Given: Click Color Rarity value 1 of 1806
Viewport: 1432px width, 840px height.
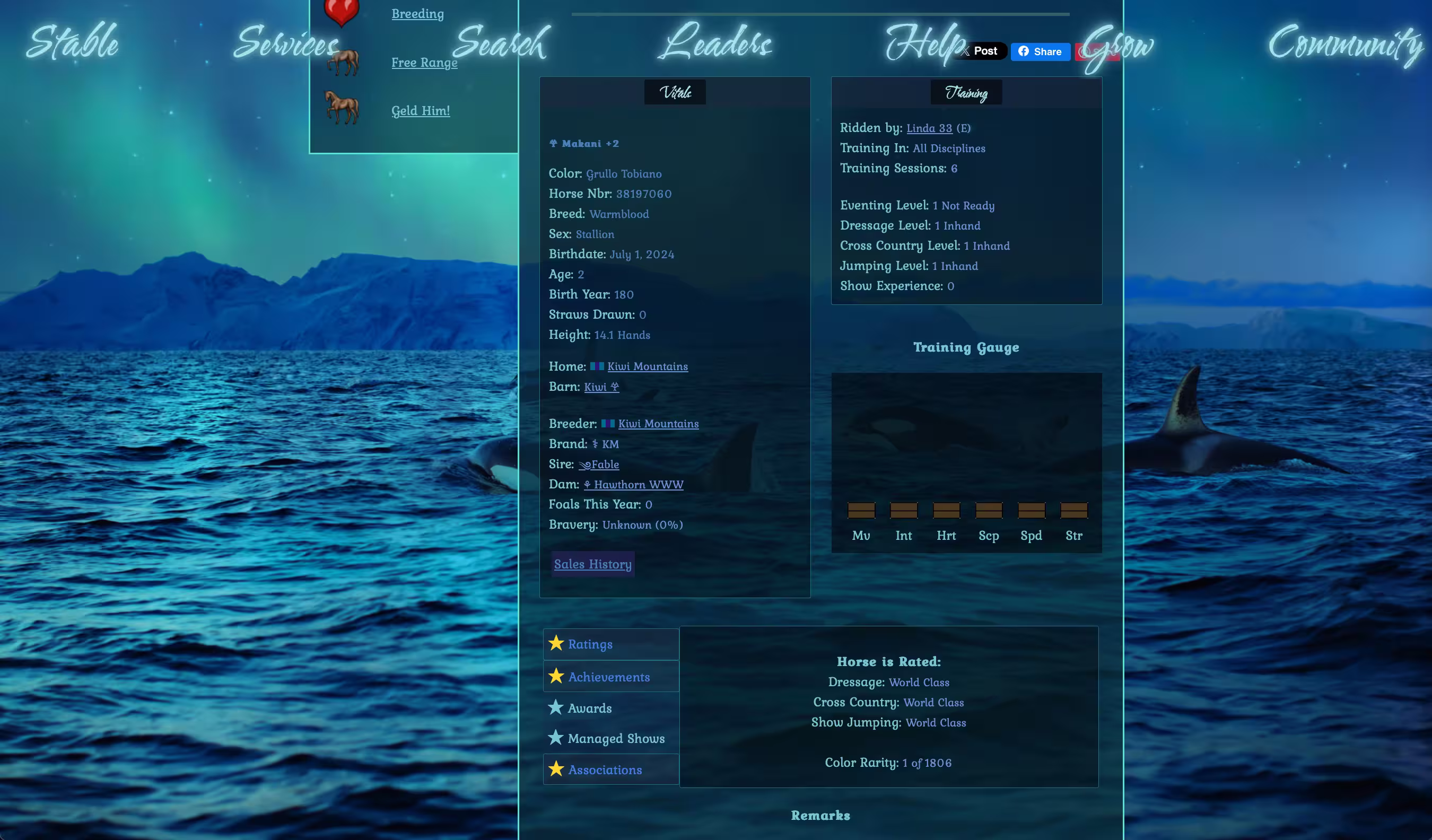Looking at the screenshot, I should [927, 763].
